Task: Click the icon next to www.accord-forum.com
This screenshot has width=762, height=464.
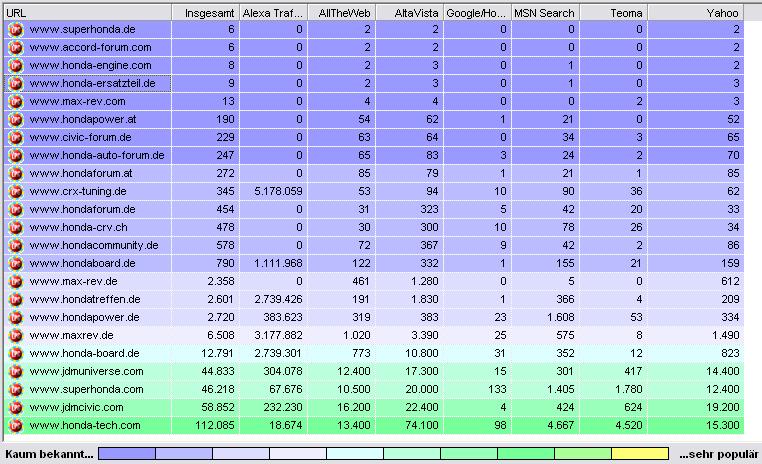Action: coord(15,47)
